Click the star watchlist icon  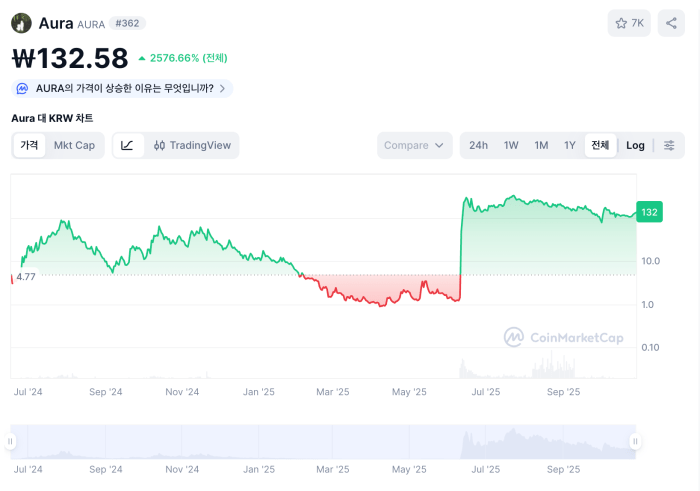pyautogui.click(x=621, y=23)
